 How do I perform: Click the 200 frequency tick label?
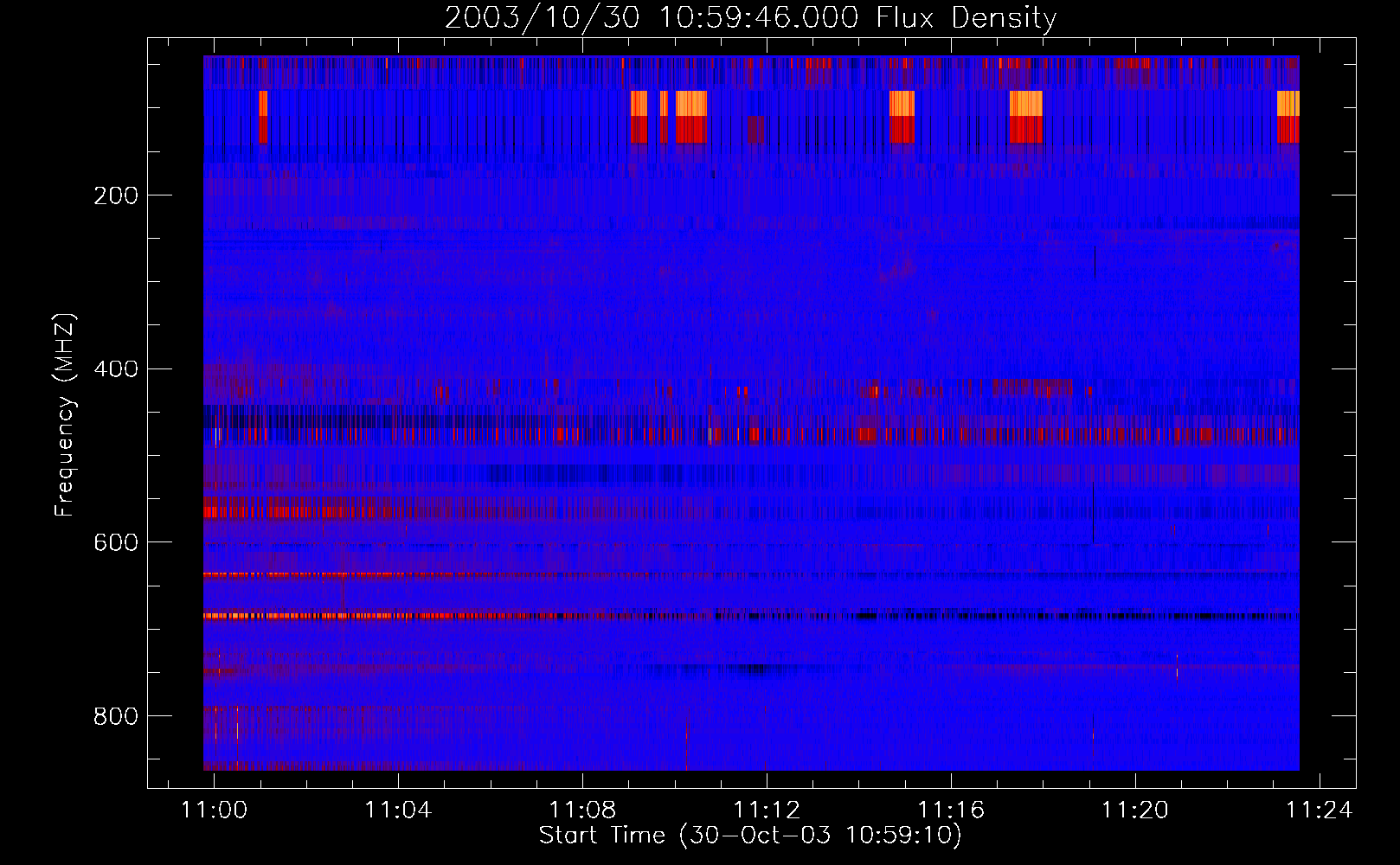pyautogui.click(x=116, y=195)
